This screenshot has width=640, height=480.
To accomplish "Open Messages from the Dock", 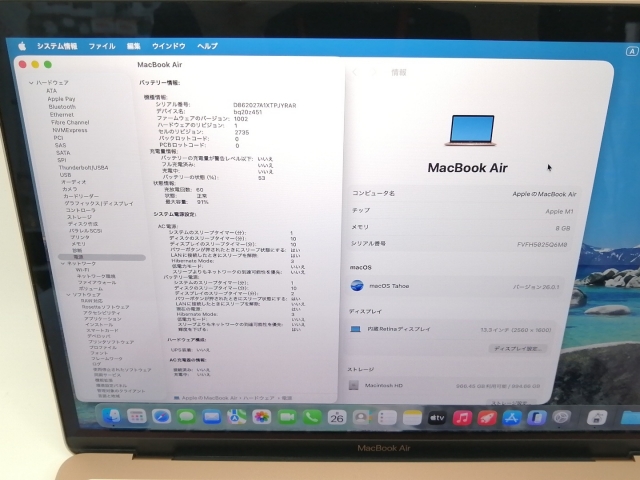I will coord(187,417).
